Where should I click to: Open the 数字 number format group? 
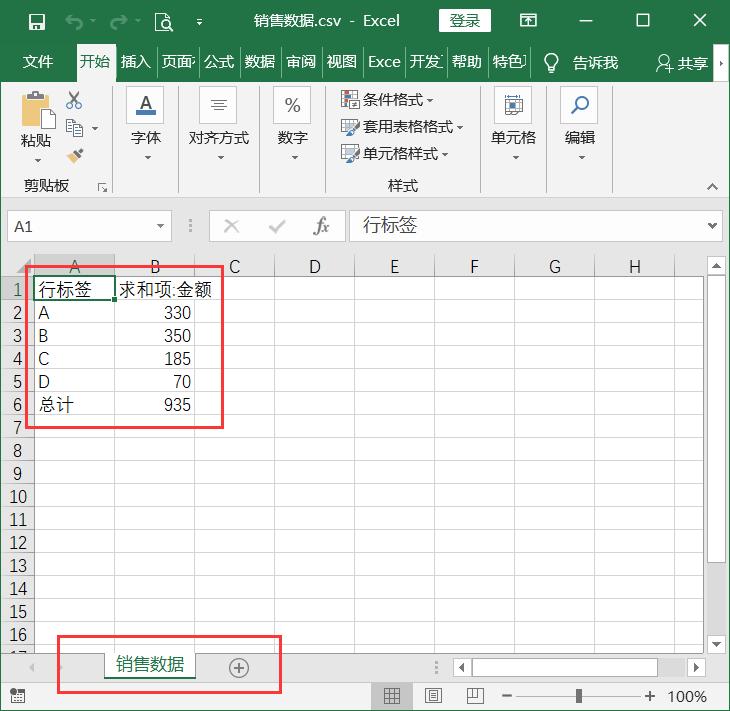292,124
